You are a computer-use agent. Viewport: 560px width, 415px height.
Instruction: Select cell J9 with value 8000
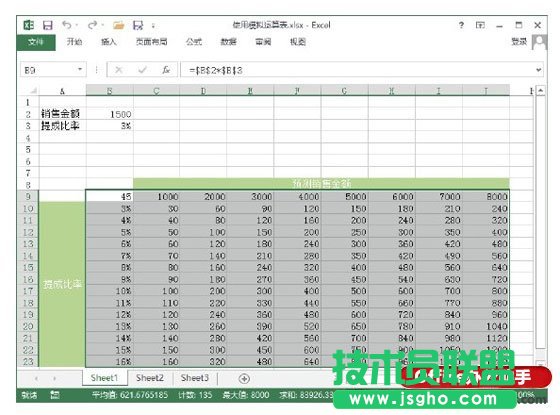[x=486, y=196]
